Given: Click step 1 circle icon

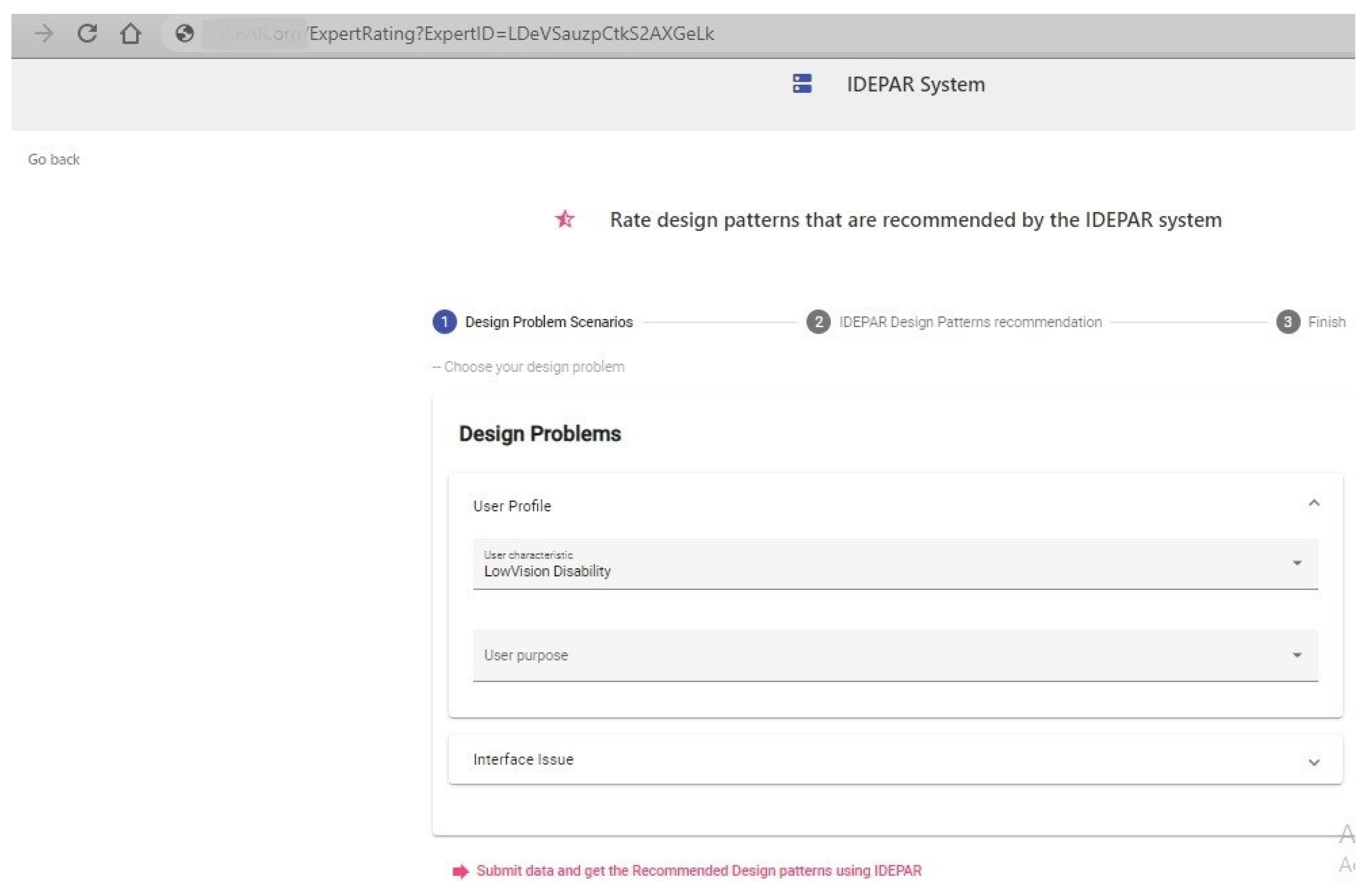Looking at the screenshot, I should [445, 321].
